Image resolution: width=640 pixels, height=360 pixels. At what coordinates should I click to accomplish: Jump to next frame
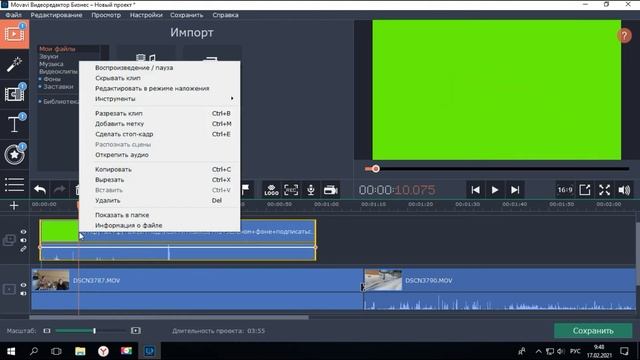(515, 190)
